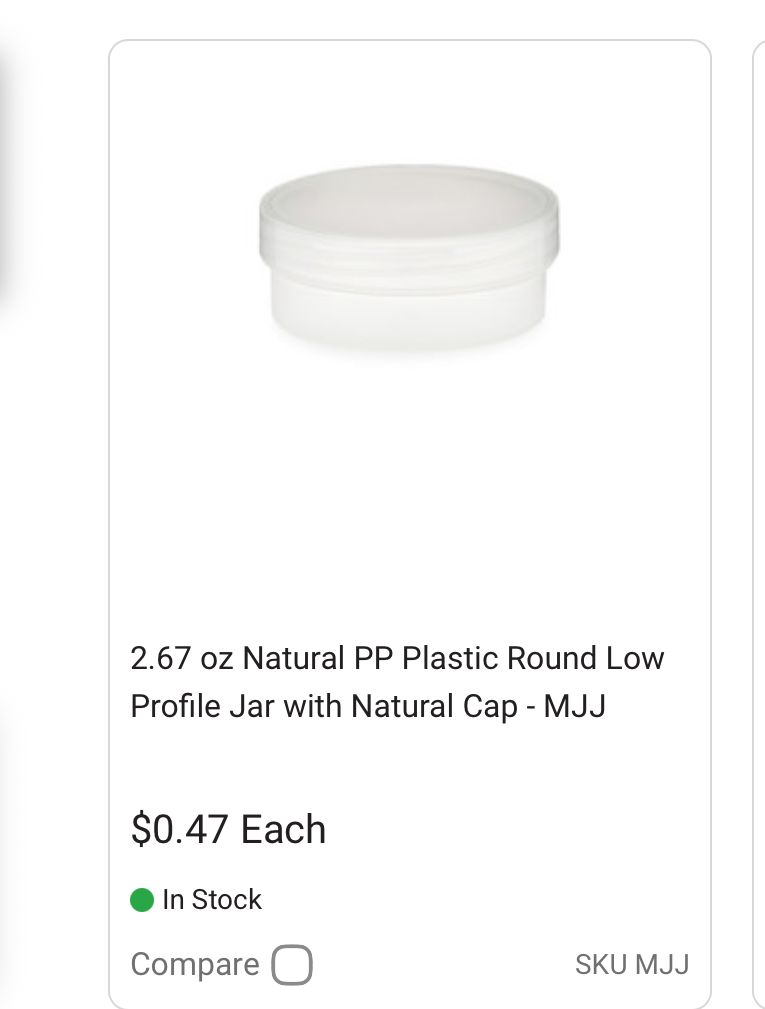Click the jar base in the product photo
The image size is (765, 1009).
409,310
